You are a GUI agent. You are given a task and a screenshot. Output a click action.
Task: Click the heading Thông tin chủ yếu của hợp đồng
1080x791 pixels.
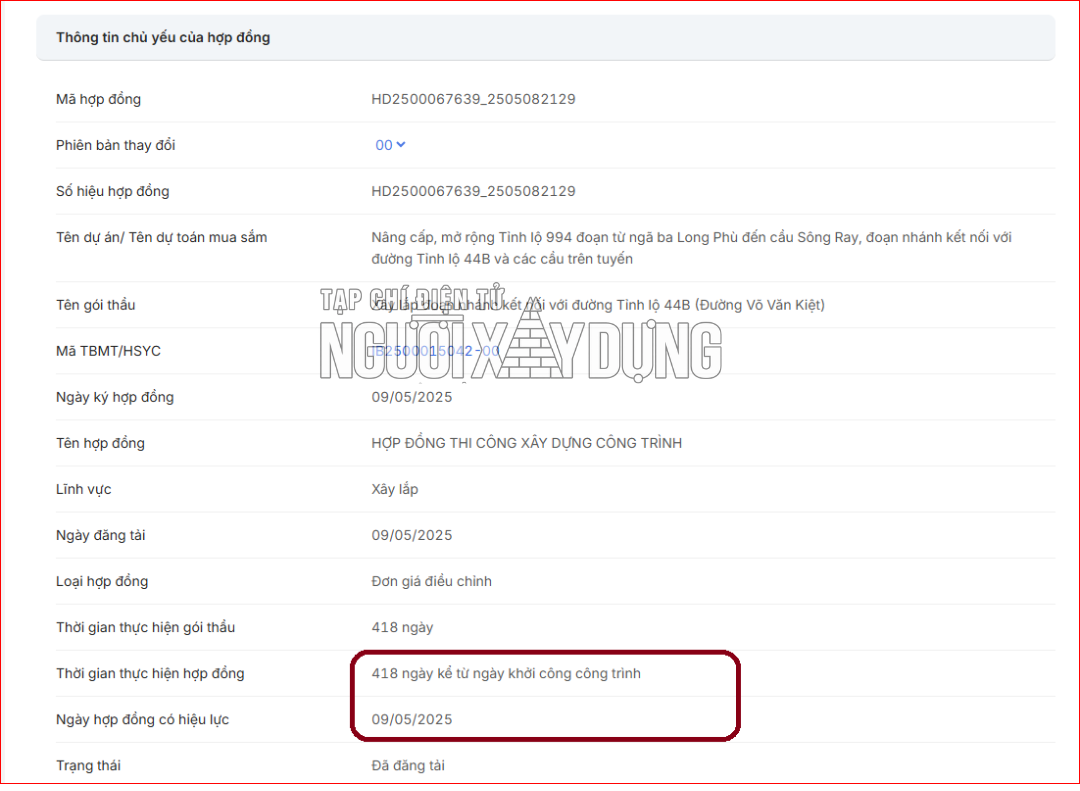pos(163,38)
